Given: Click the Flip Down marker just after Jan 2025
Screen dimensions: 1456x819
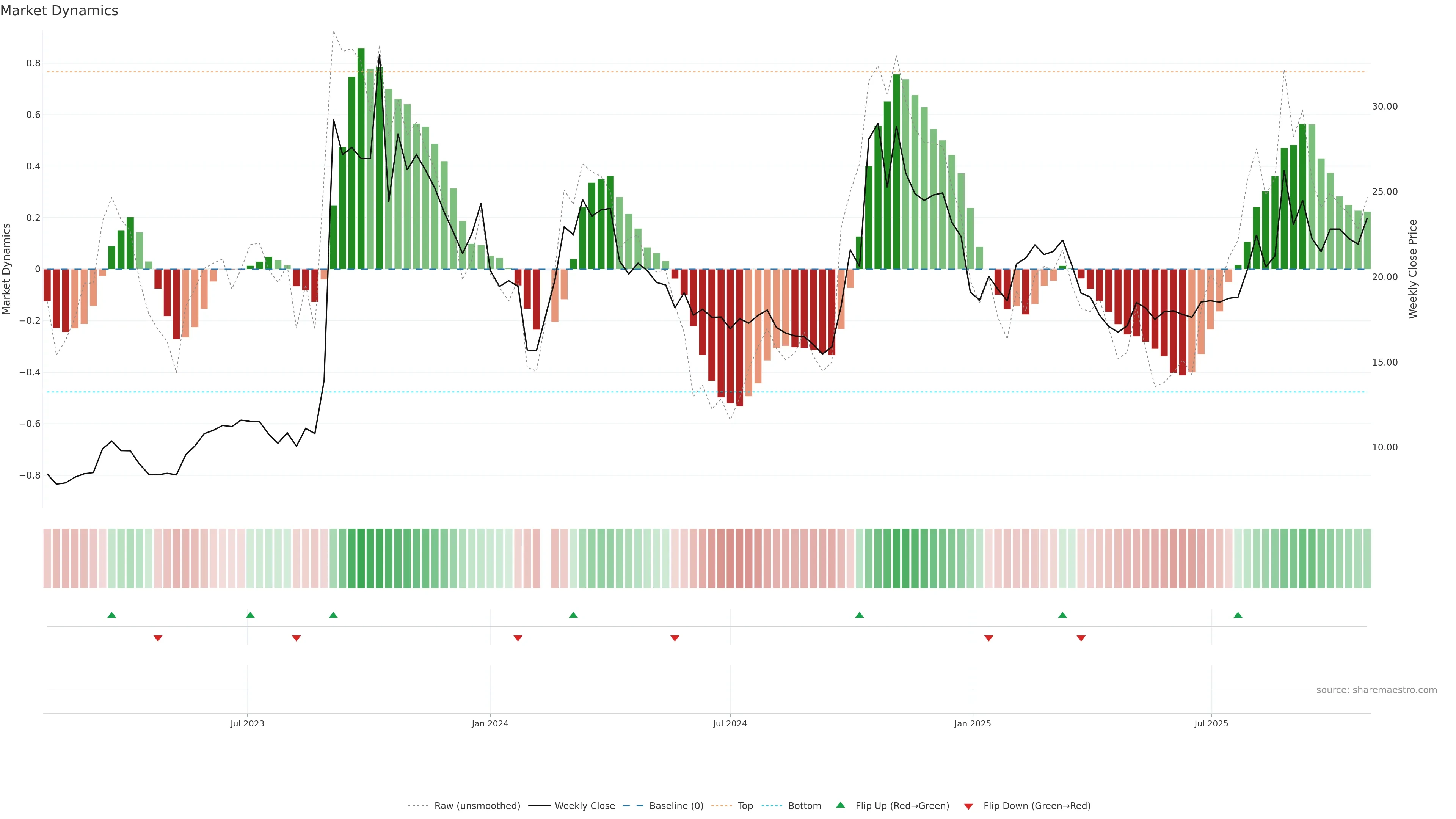Looking at the screenshot, I should (x=988, y=638).
